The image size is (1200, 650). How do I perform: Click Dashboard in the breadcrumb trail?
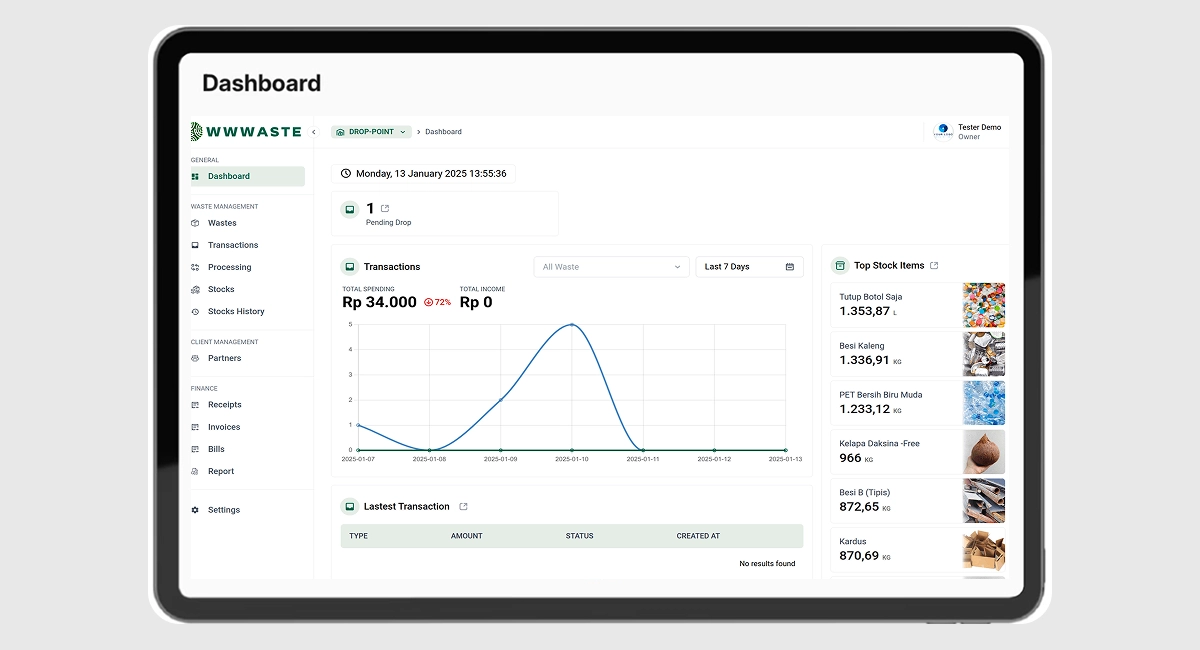443,131
